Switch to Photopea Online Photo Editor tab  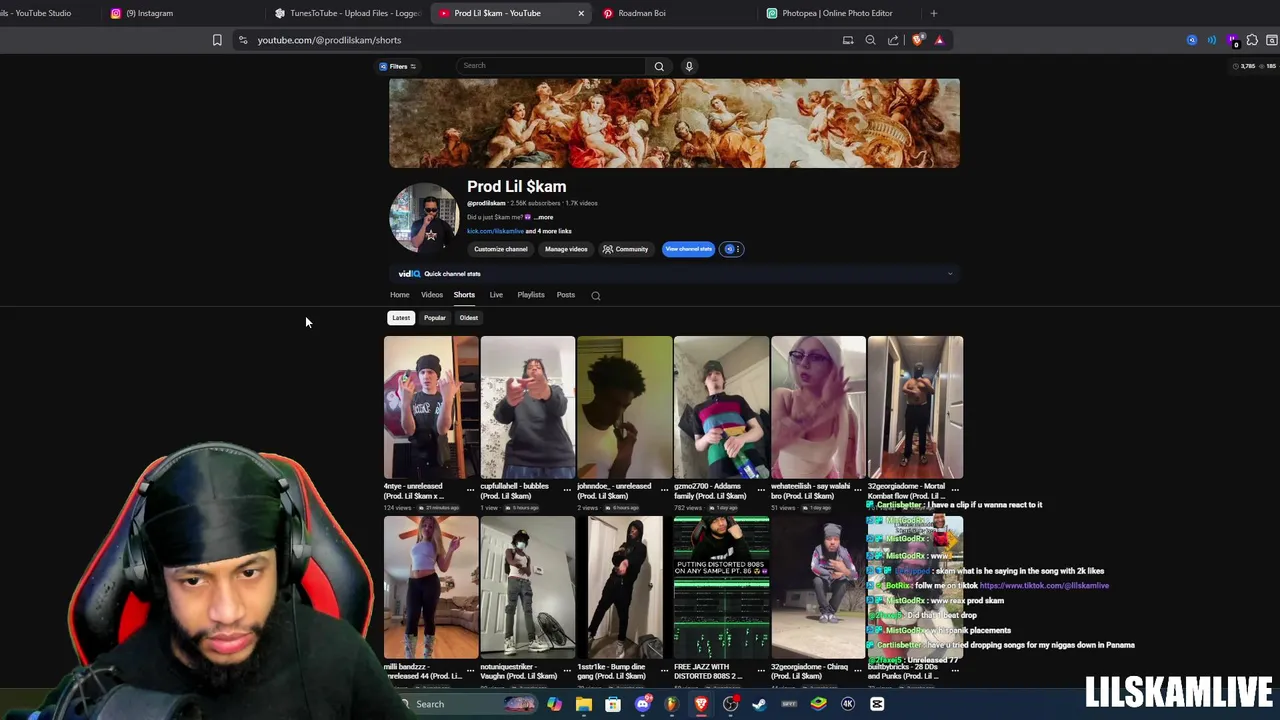[x=840, y=13]
